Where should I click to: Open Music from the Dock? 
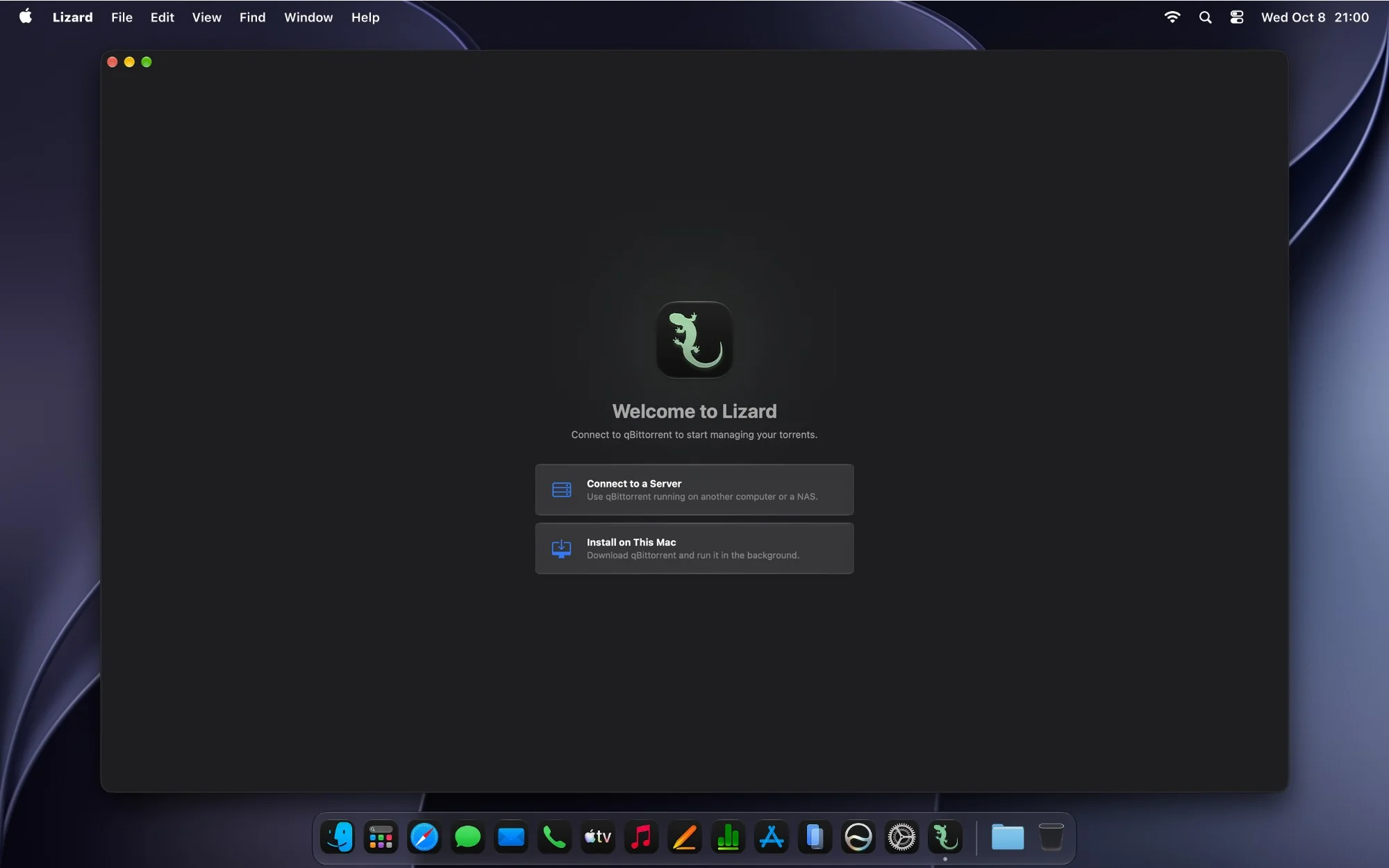pos(641,837)
